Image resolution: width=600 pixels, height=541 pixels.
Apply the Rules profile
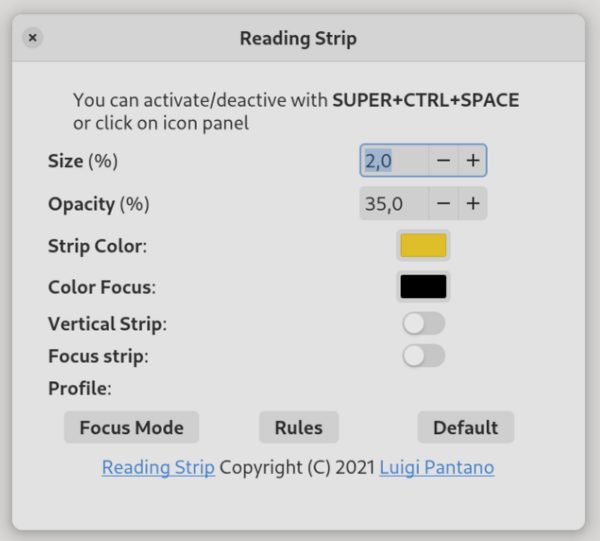pos(298,427)
